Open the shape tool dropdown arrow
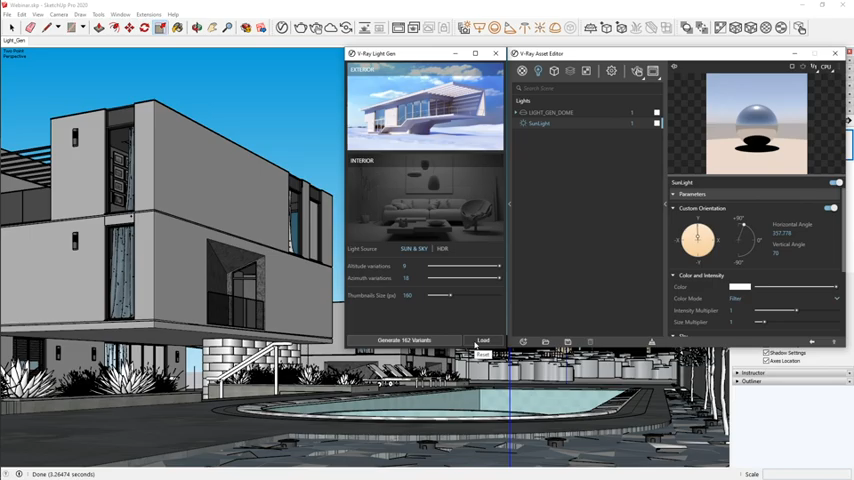854x480 pixels. click(83, 27)
